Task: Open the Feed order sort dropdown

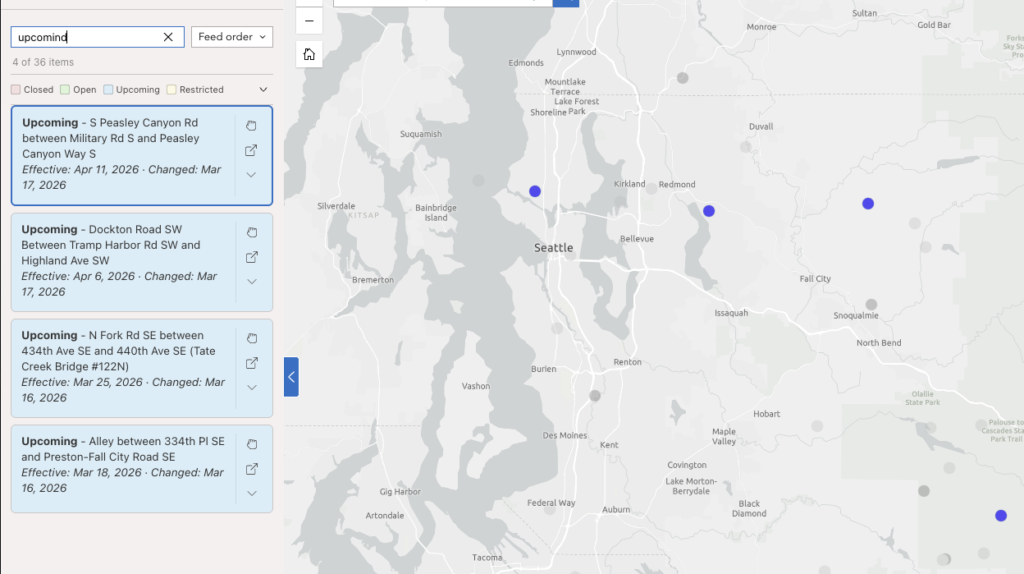Action: coord(232,37)
